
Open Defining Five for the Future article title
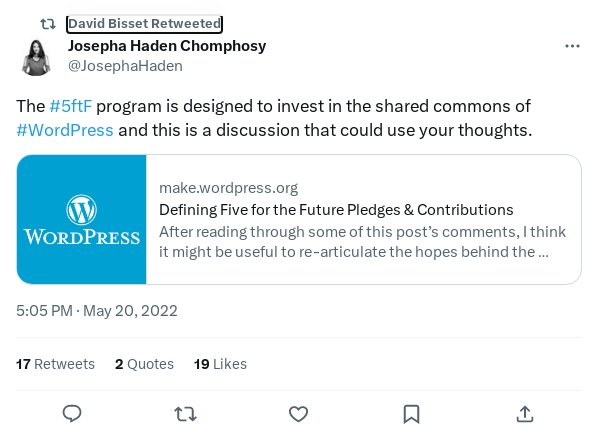[336, 210]
